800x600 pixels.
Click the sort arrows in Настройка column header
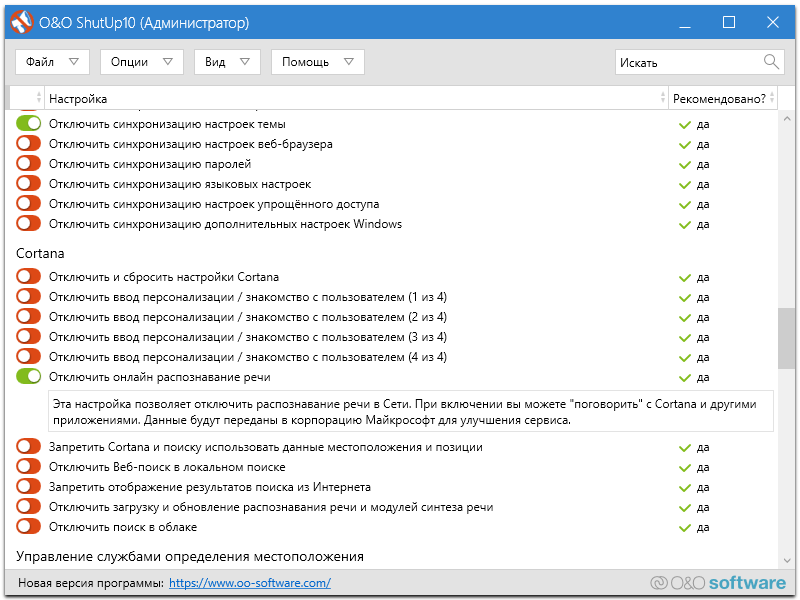(662, 98)
